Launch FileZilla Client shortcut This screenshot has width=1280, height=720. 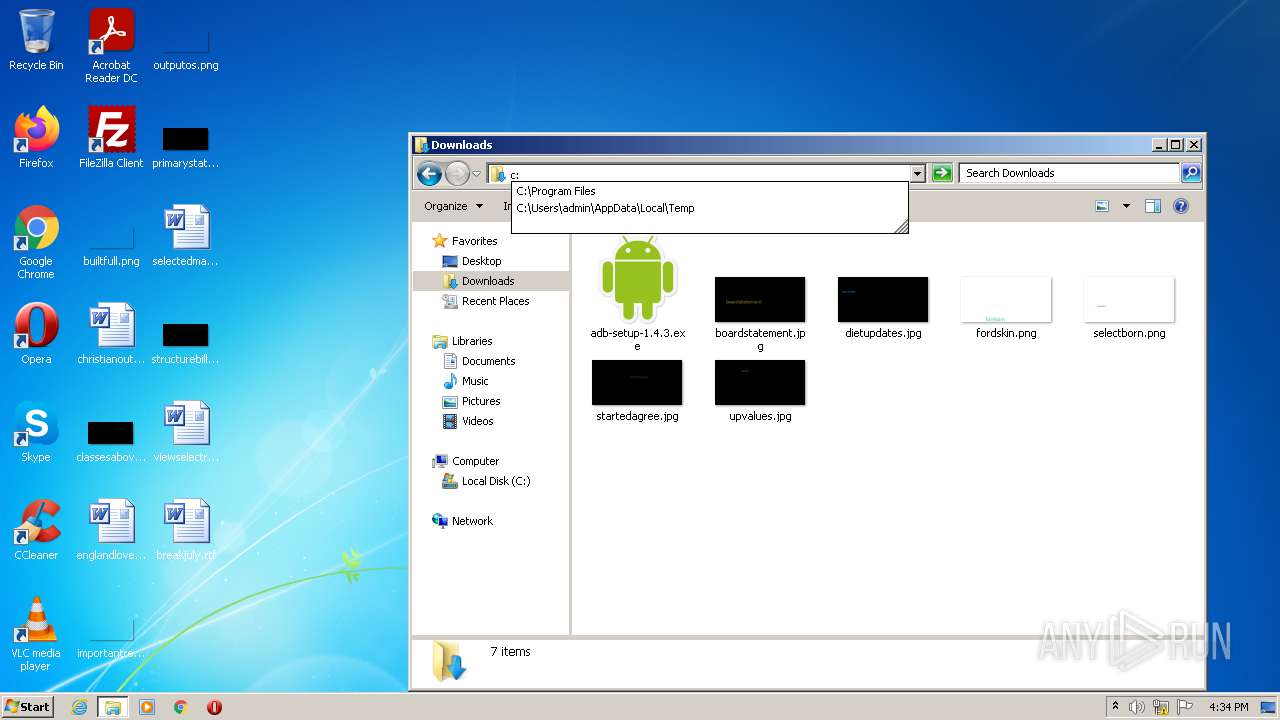point(111,138)
